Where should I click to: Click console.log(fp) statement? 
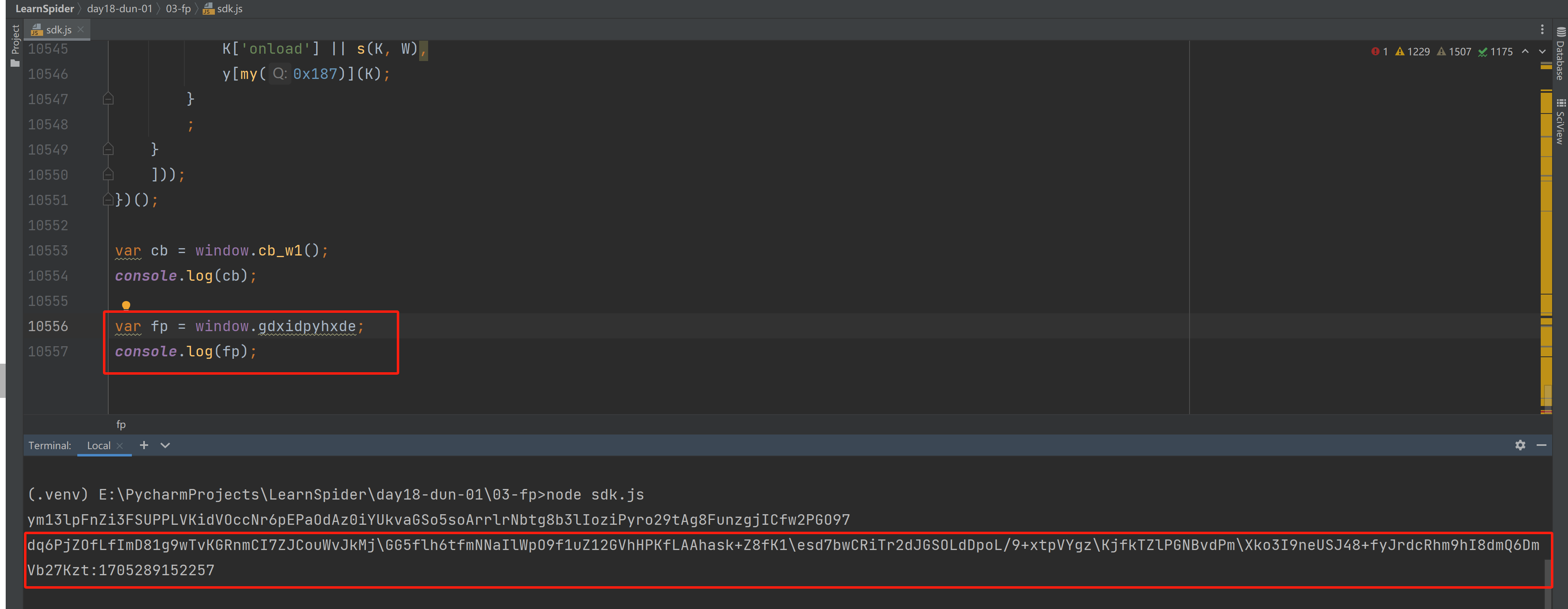[186, 351]
